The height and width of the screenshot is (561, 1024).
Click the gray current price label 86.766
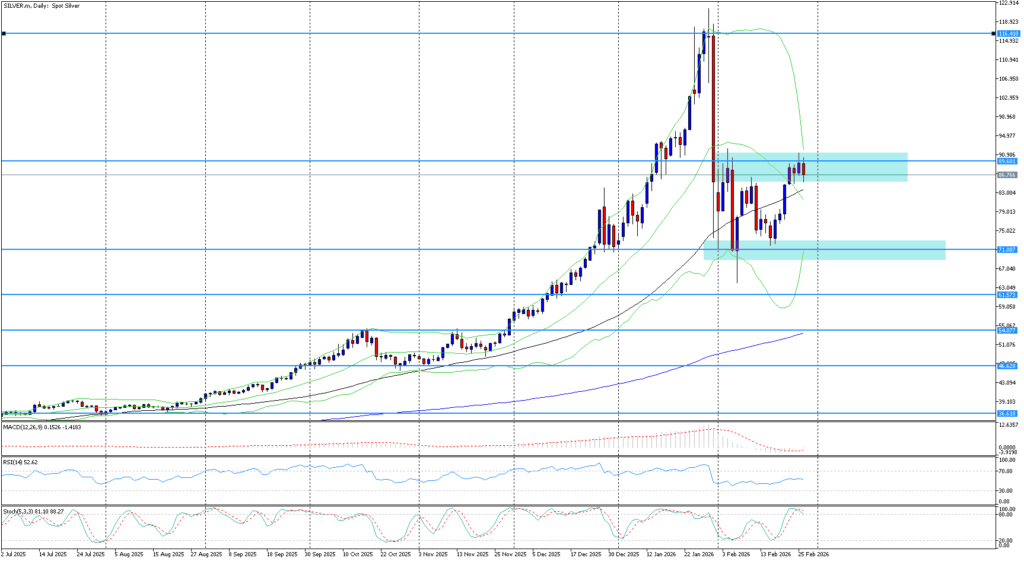click(x=1007, y=175)
